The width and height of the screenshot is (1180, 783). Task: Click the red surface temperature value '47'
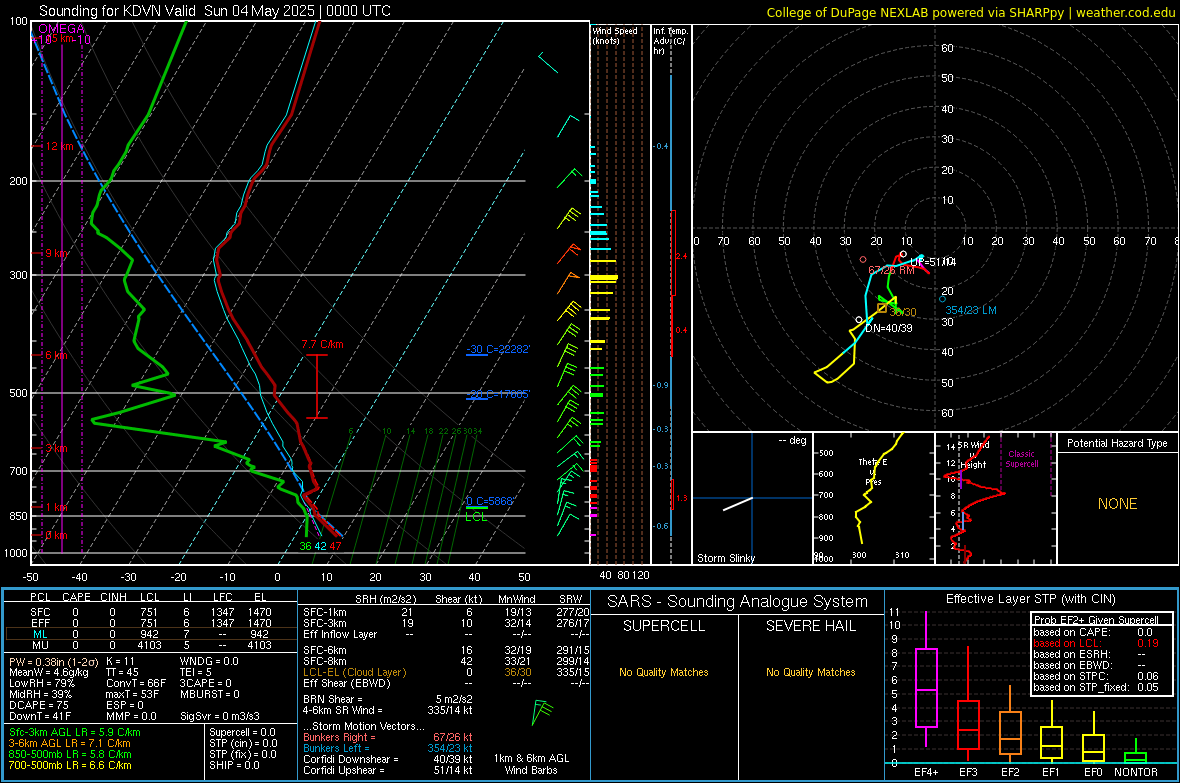pyautogui.click(x=335, y=546)
